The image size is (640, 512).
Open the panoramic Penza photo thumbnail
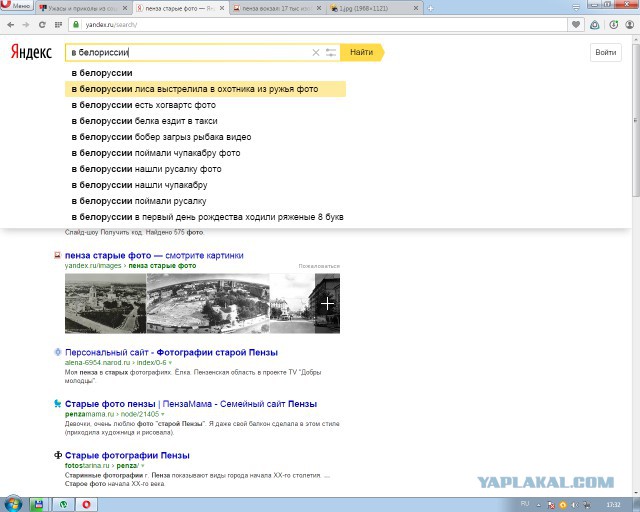click(208, 303)
